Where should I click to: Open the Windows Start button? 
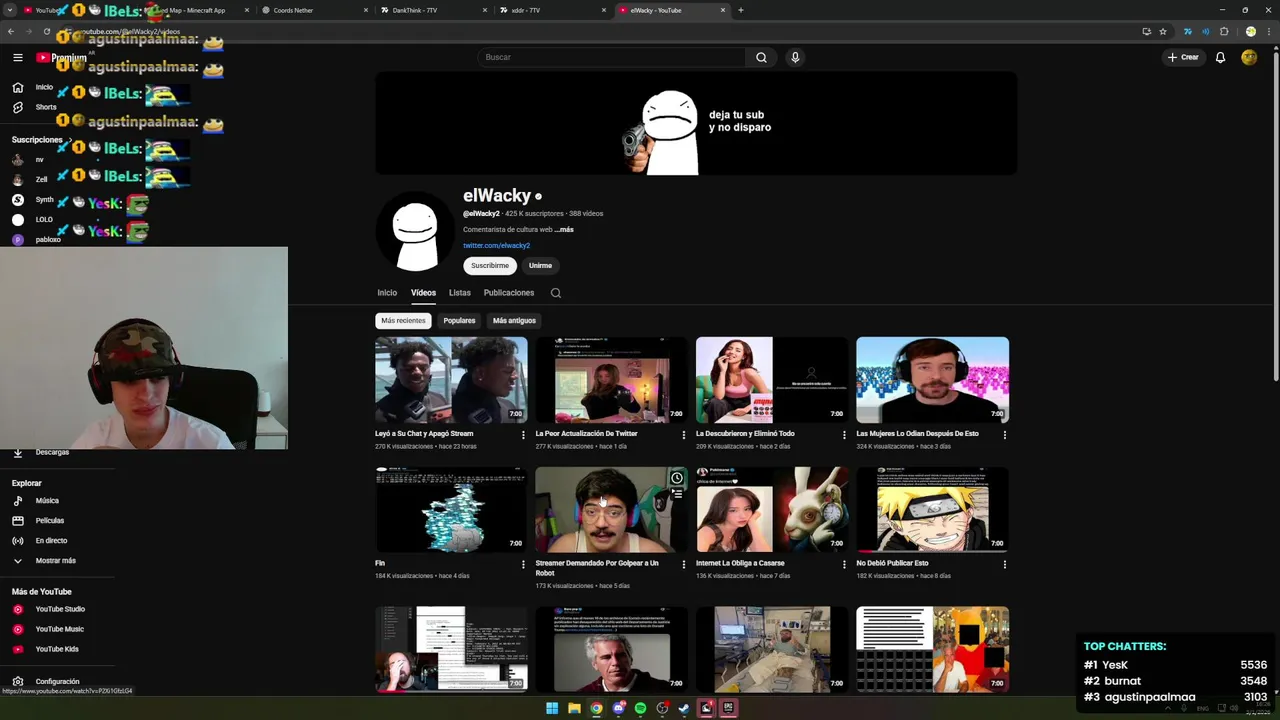point(551,708)
